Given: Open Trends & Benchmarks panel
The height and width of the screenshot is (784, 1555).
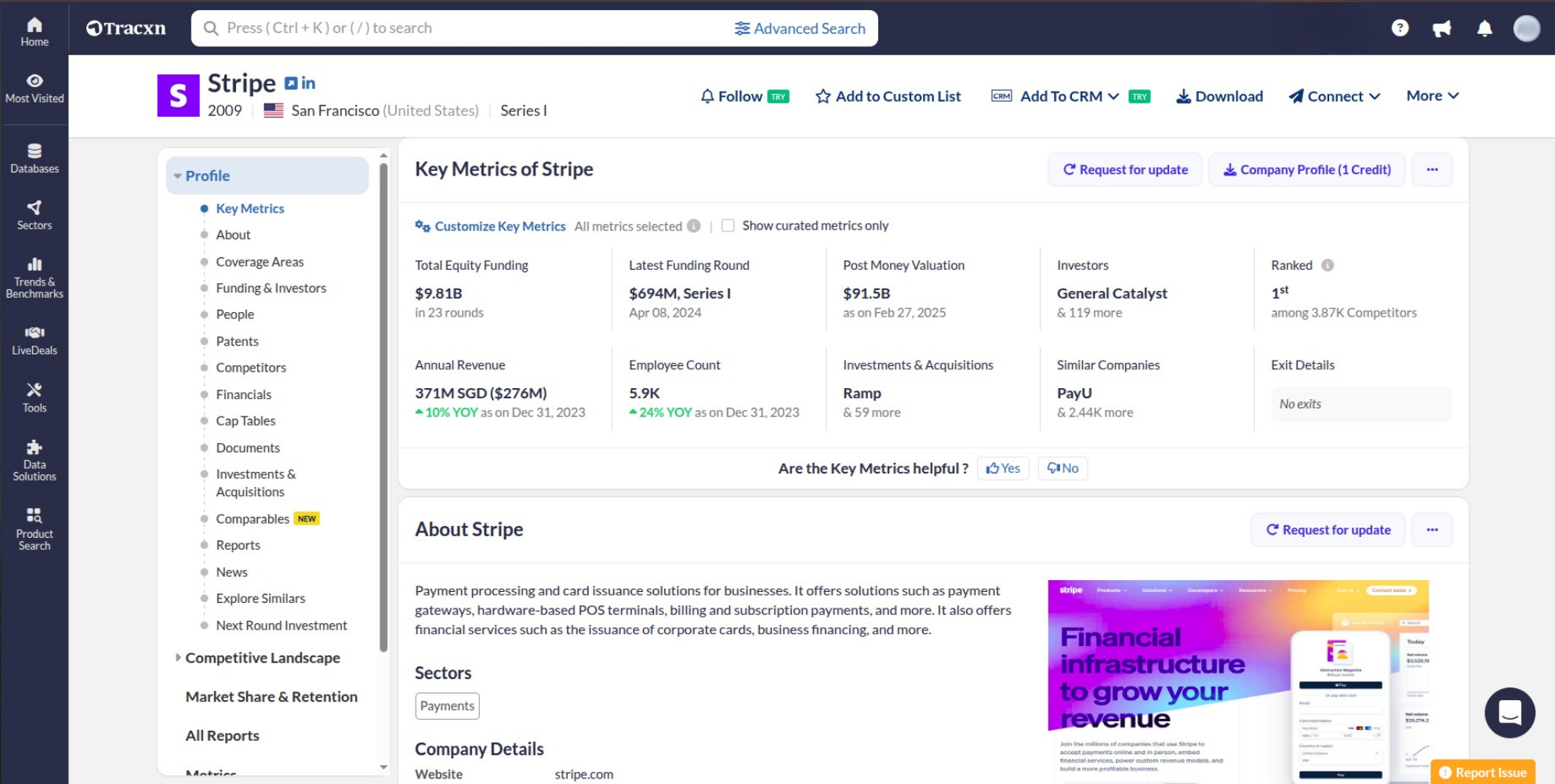Looking at the screenshot, I should tap(35, 276).
